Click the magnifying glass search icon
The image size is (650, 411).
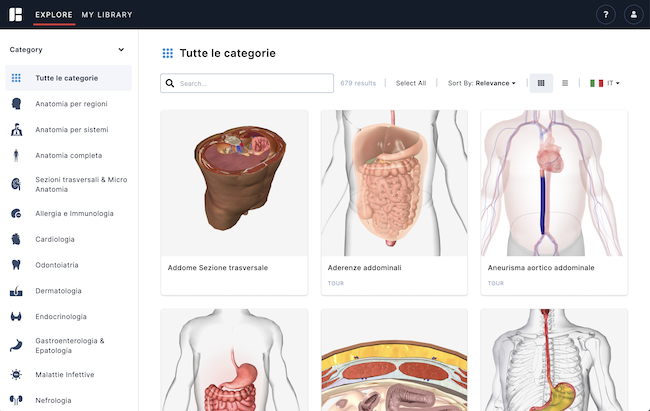170,83
